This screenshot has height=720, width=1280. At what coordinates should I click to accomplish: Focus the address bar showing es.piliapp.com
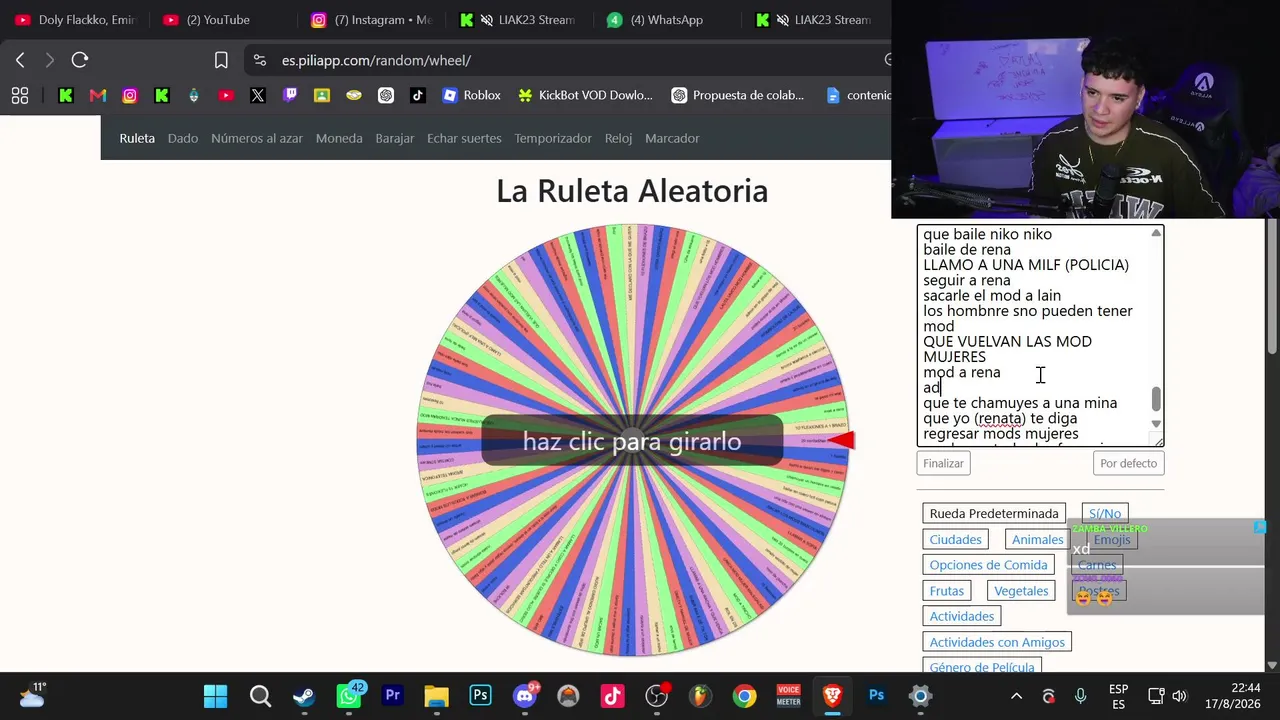570,60
